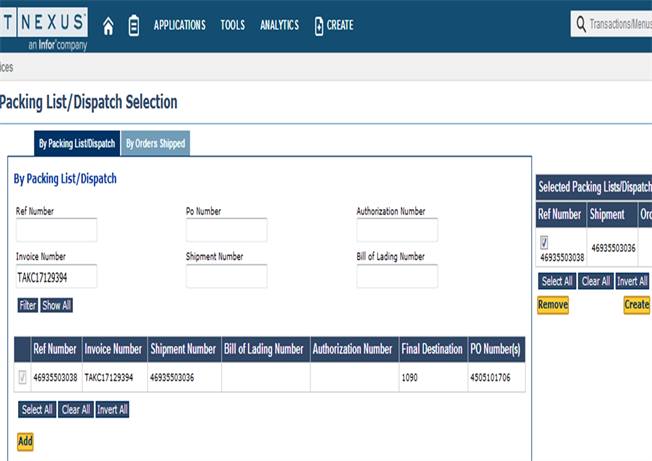The image size is (652, 461).
Task: Open the Tools menu
Action: tap(232, 26)
